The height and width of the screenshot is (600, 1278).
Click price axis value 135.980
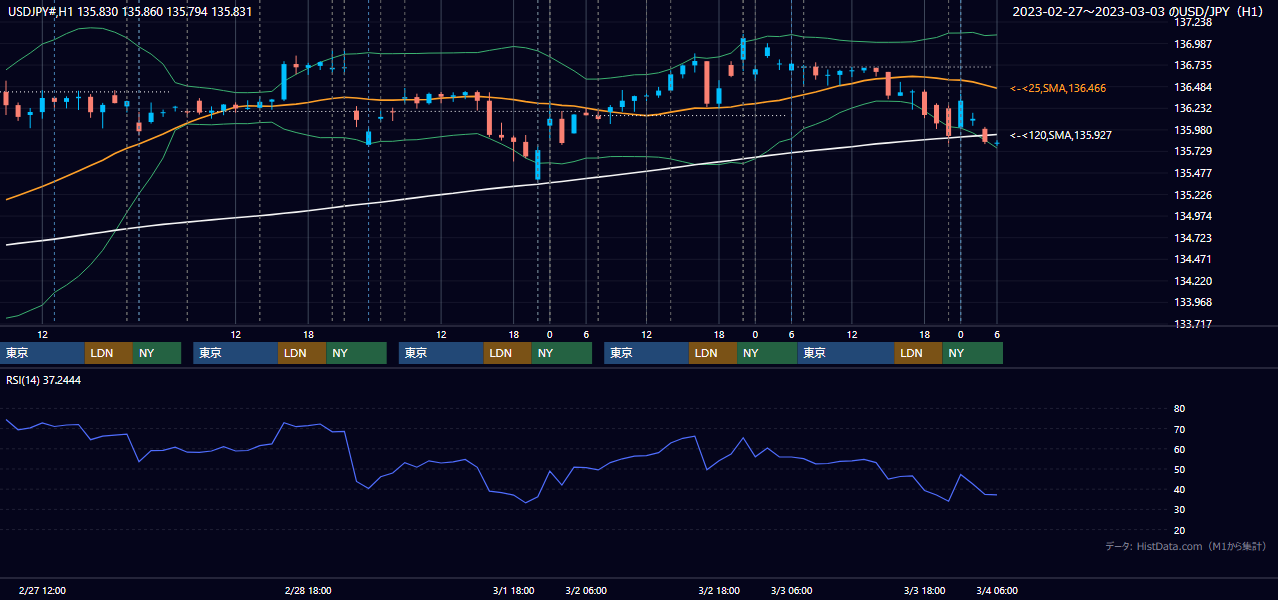click(x=1192, y=130)
